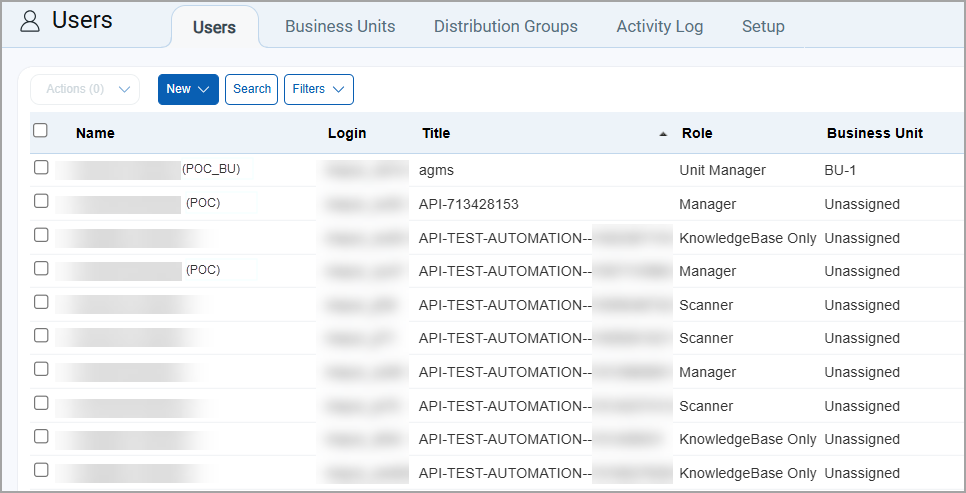This screenshot has width=966, height=493.
Task: Click the '(POC_BU)' name suffix
Action: 211,169
